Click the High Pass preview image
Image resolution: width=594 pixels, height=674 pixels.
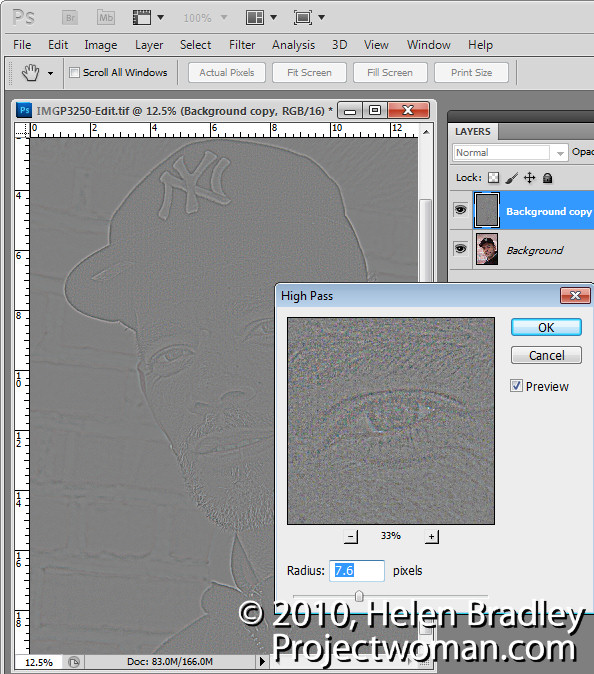pos(391,421)
